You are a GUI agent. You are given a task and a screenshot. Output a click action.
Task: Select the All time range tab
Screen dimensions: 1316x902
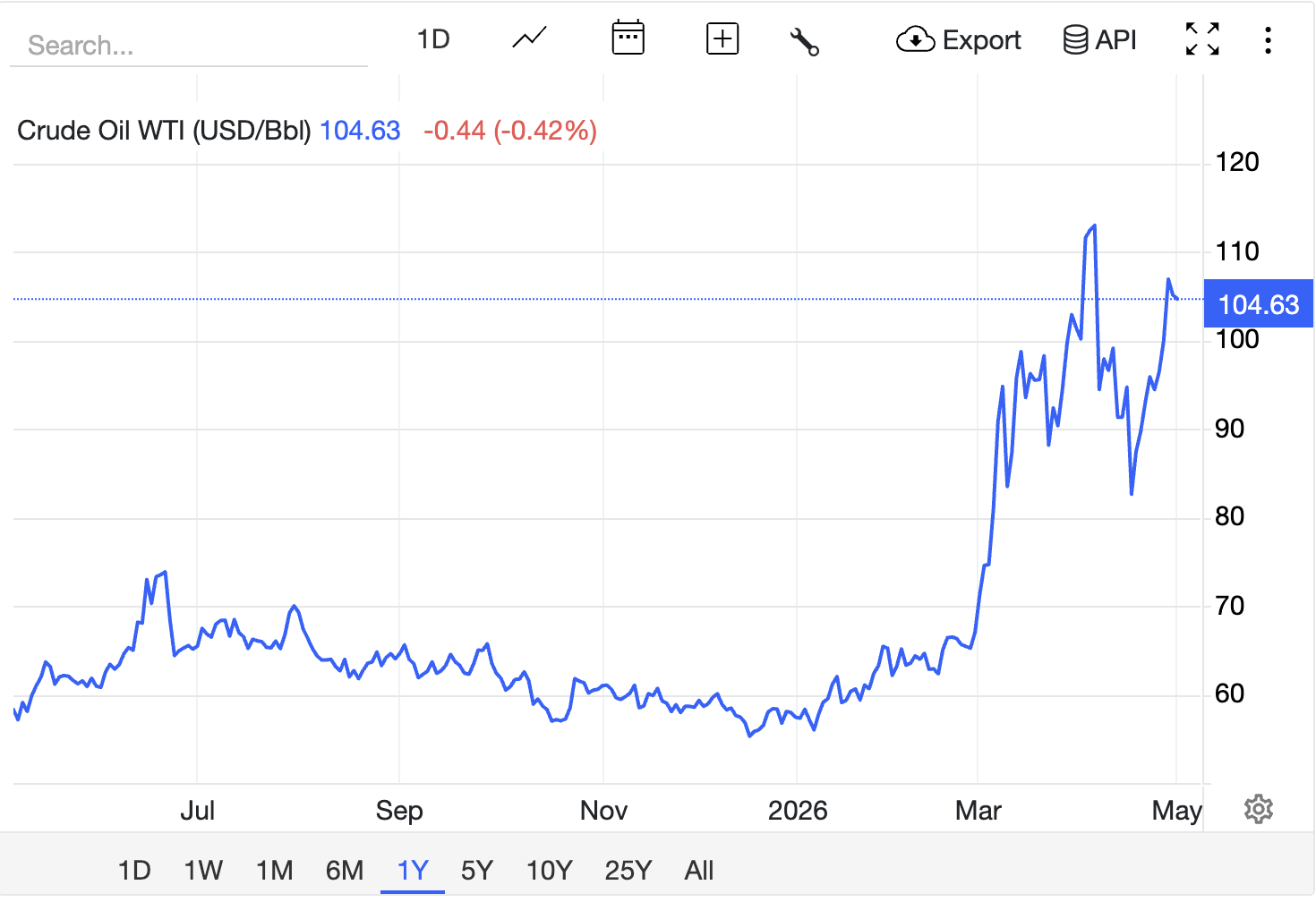pyautogui.click(x=699, y=870)
